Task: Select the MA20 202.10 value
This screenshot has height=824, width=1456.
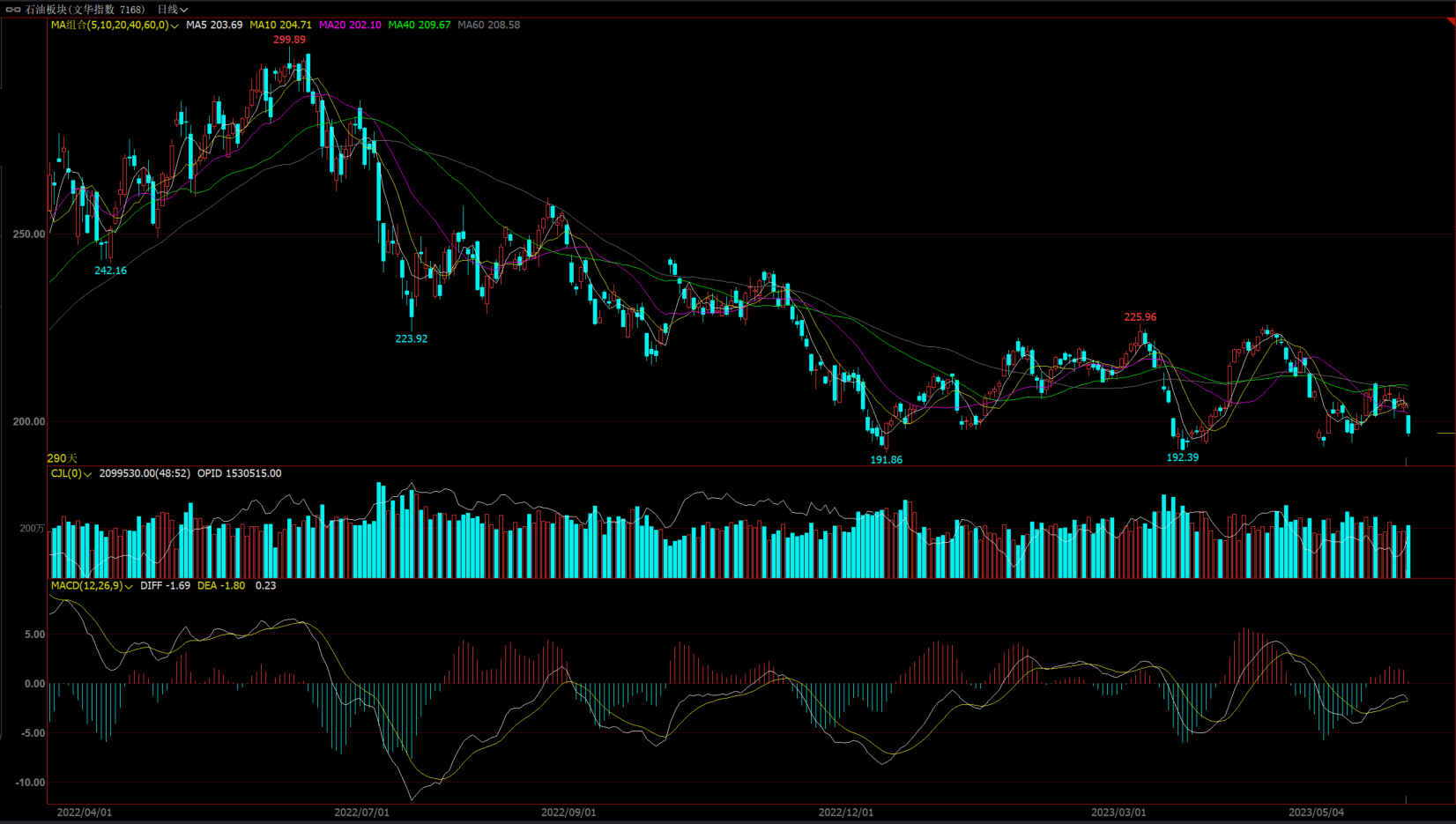Action: click(x=350, y=25)
